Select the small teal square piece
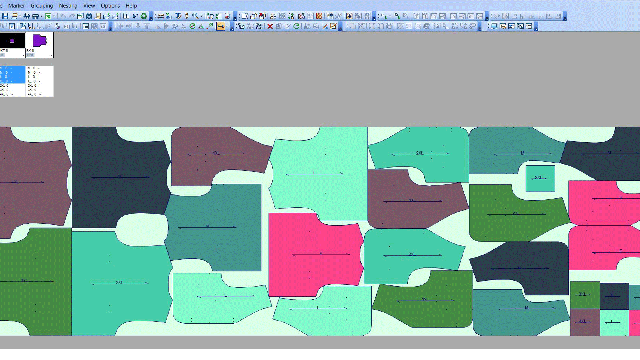The height and width of the screenshot is (360, 640). point(540,178)
